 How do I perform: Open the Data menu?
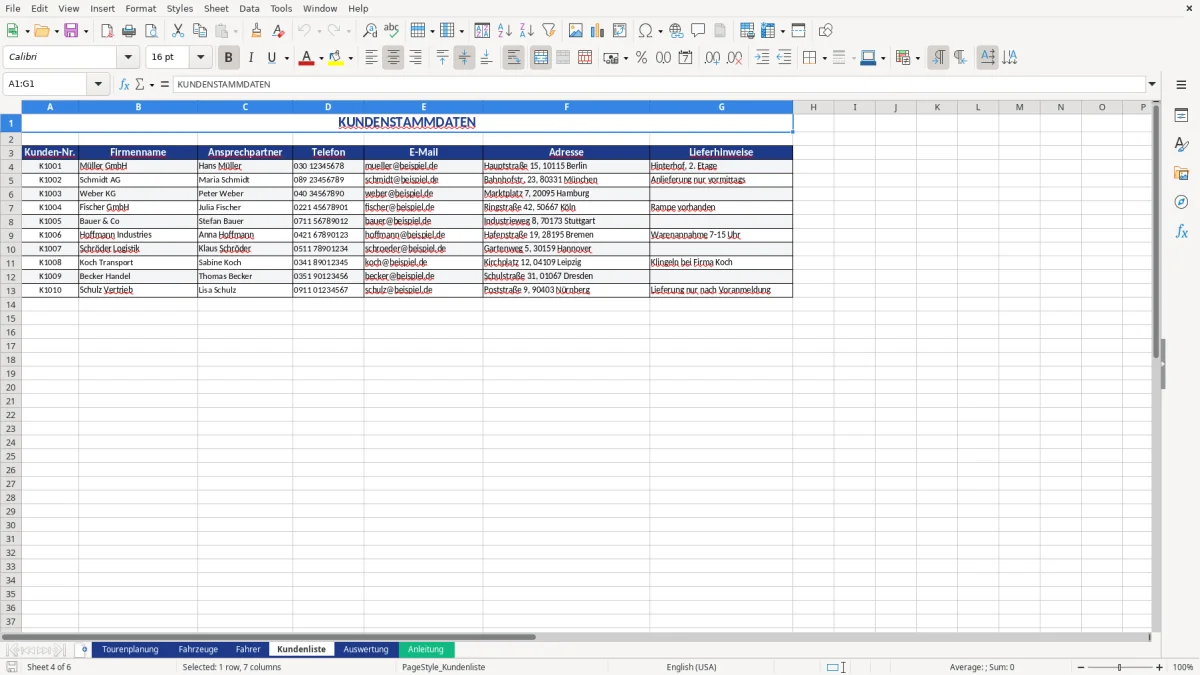[x=248, y=8]
